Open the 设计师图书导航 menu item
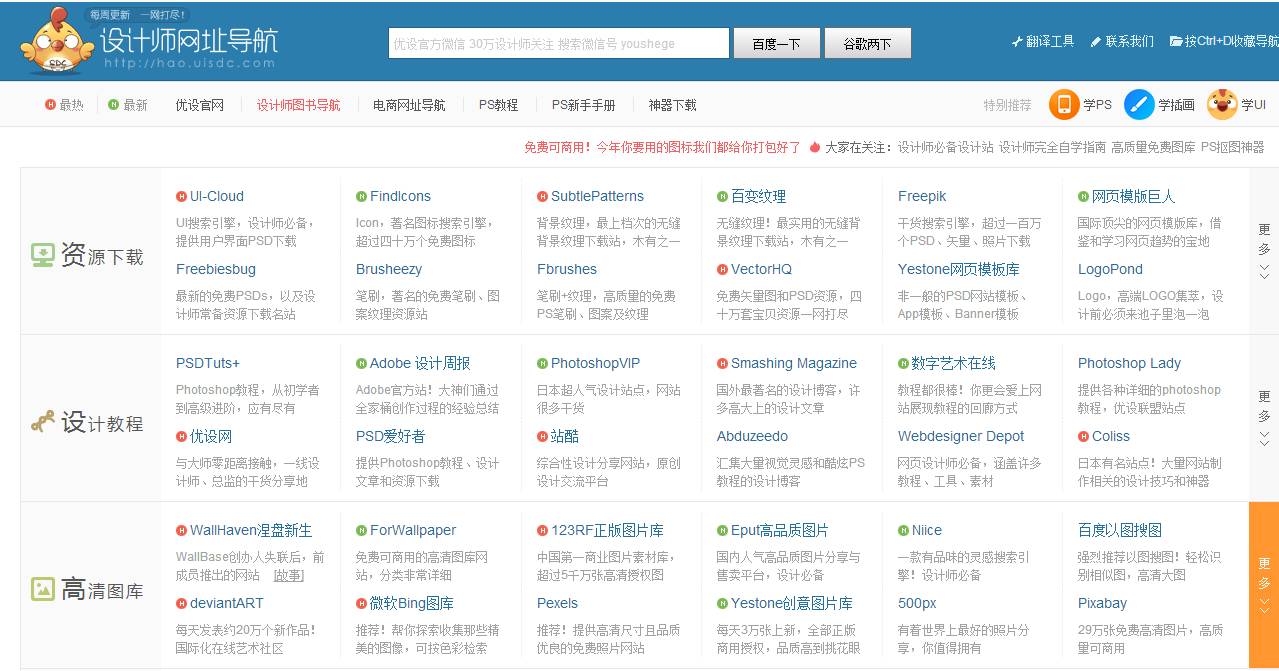 298,105
